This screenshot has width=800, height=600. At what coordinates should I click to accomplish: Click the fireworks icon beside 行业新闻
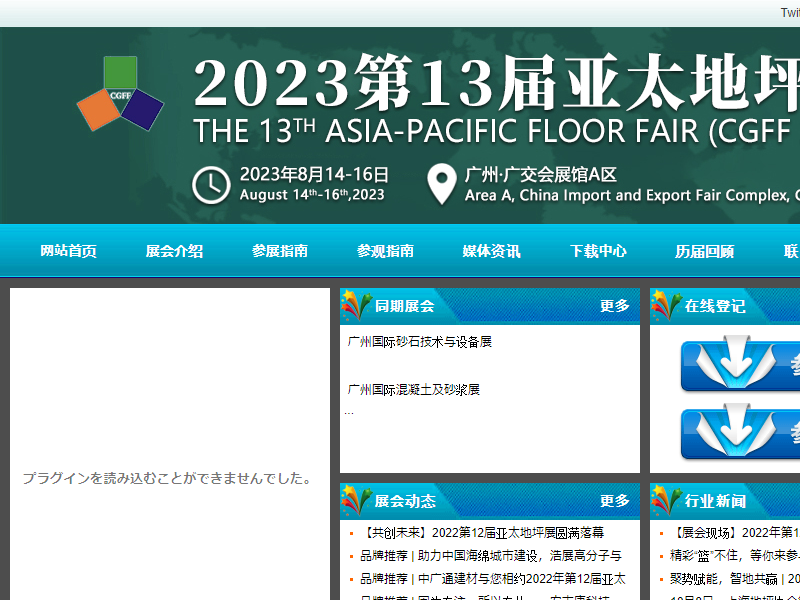[x=666, y=500]
